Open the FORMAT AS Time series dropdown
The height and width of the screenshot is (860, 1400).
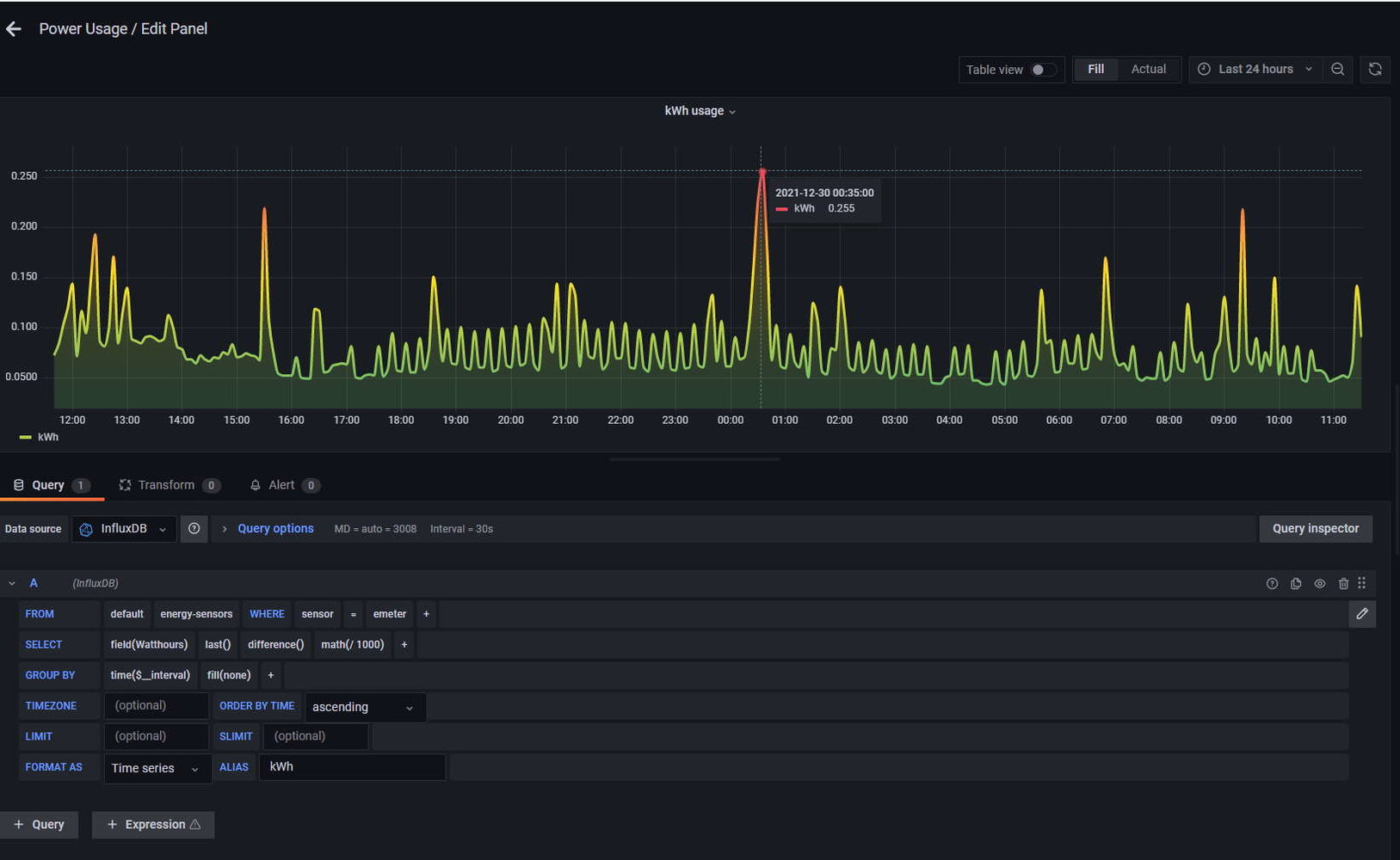[x=157, y=768]
